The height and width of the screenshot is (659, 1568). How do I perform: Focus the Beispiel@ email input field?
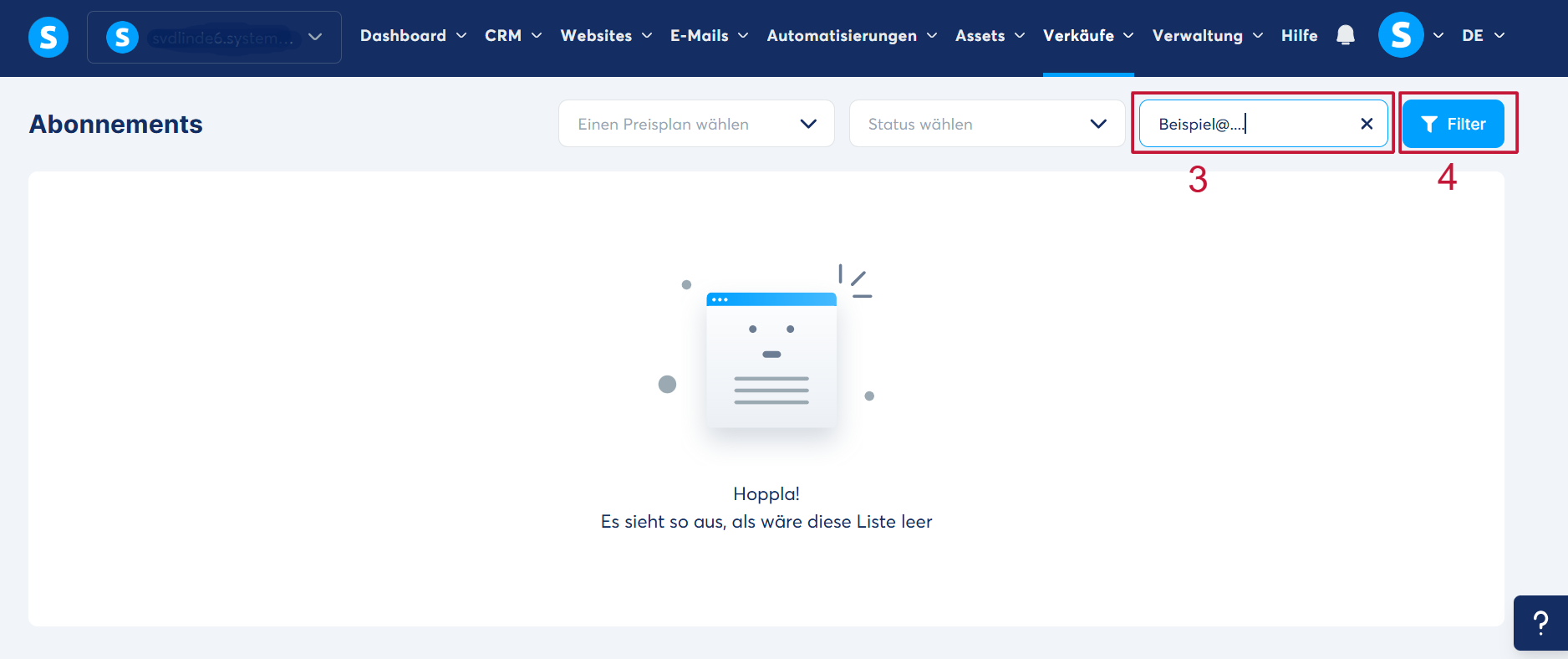point(1250,124)
